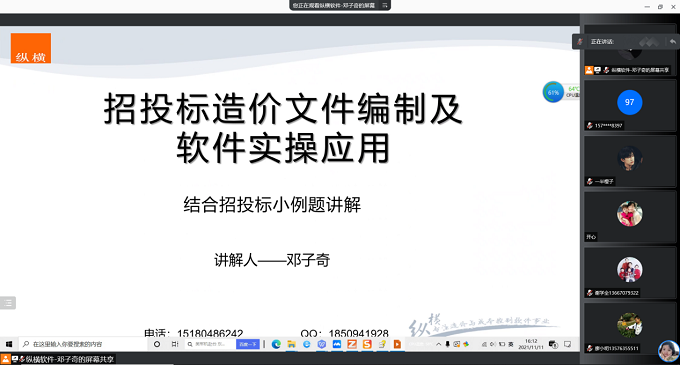Toggle the muted microphone in floating speaker bar
The width and height of the screenshot is (680, 365).
580,42
